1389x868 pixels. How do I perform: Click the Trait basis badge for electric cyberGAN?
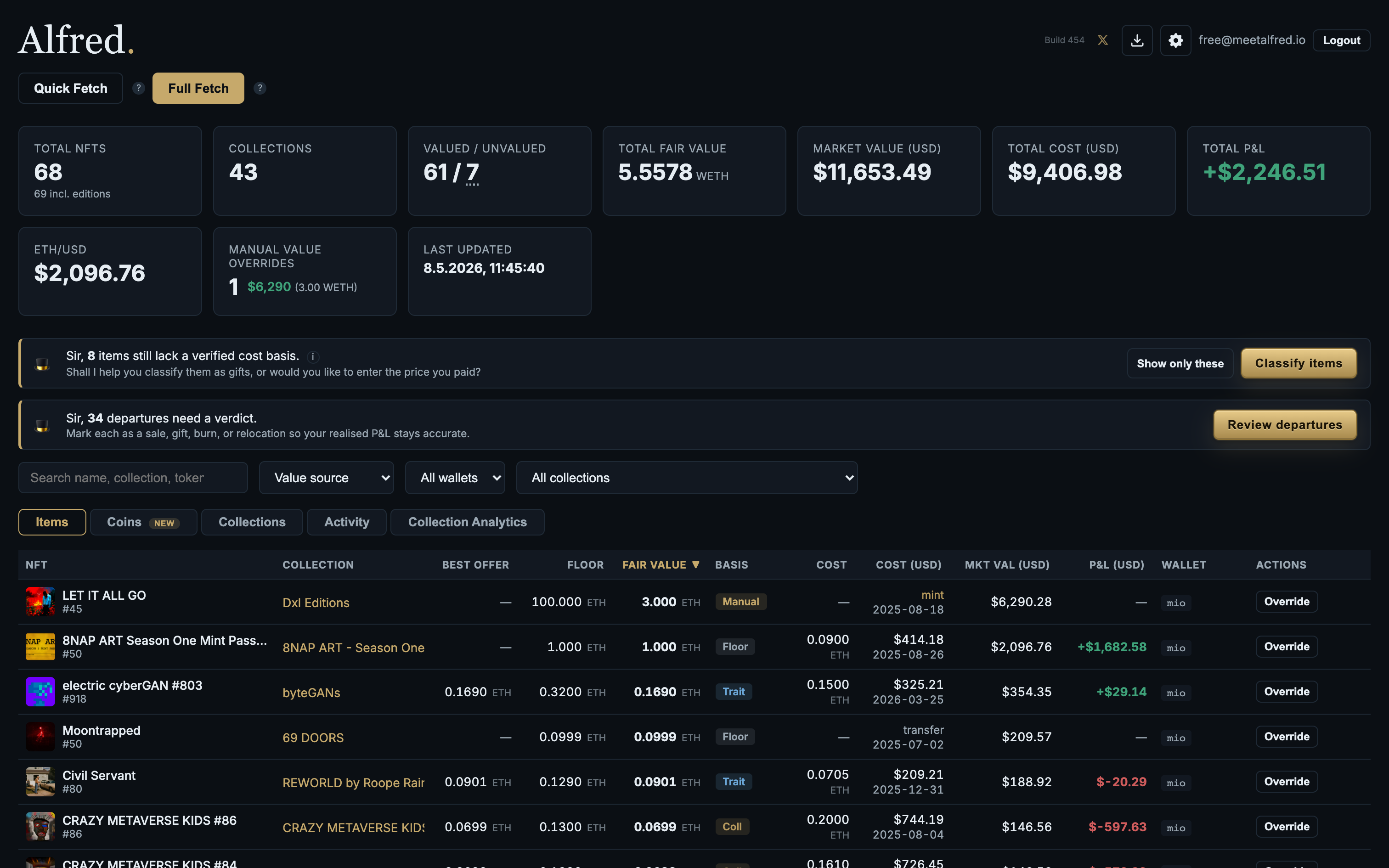click(734, 692)
